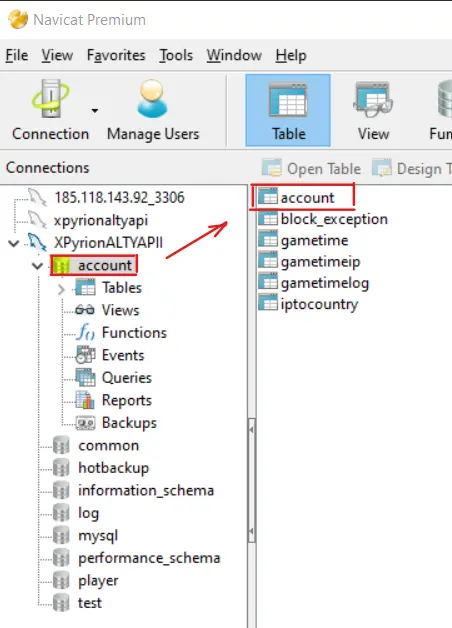Open the Tools menu

(176, 55)
